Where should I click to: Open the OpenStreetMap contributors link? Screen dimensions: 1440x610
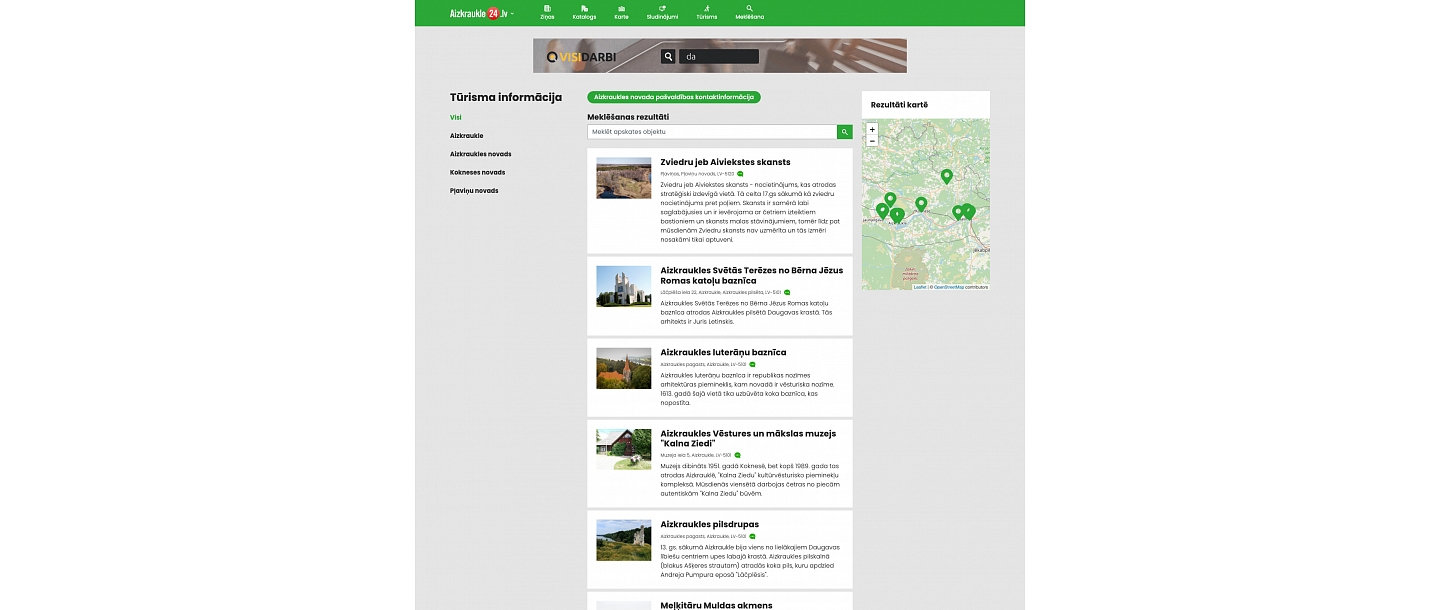click(x=948, y=287)
